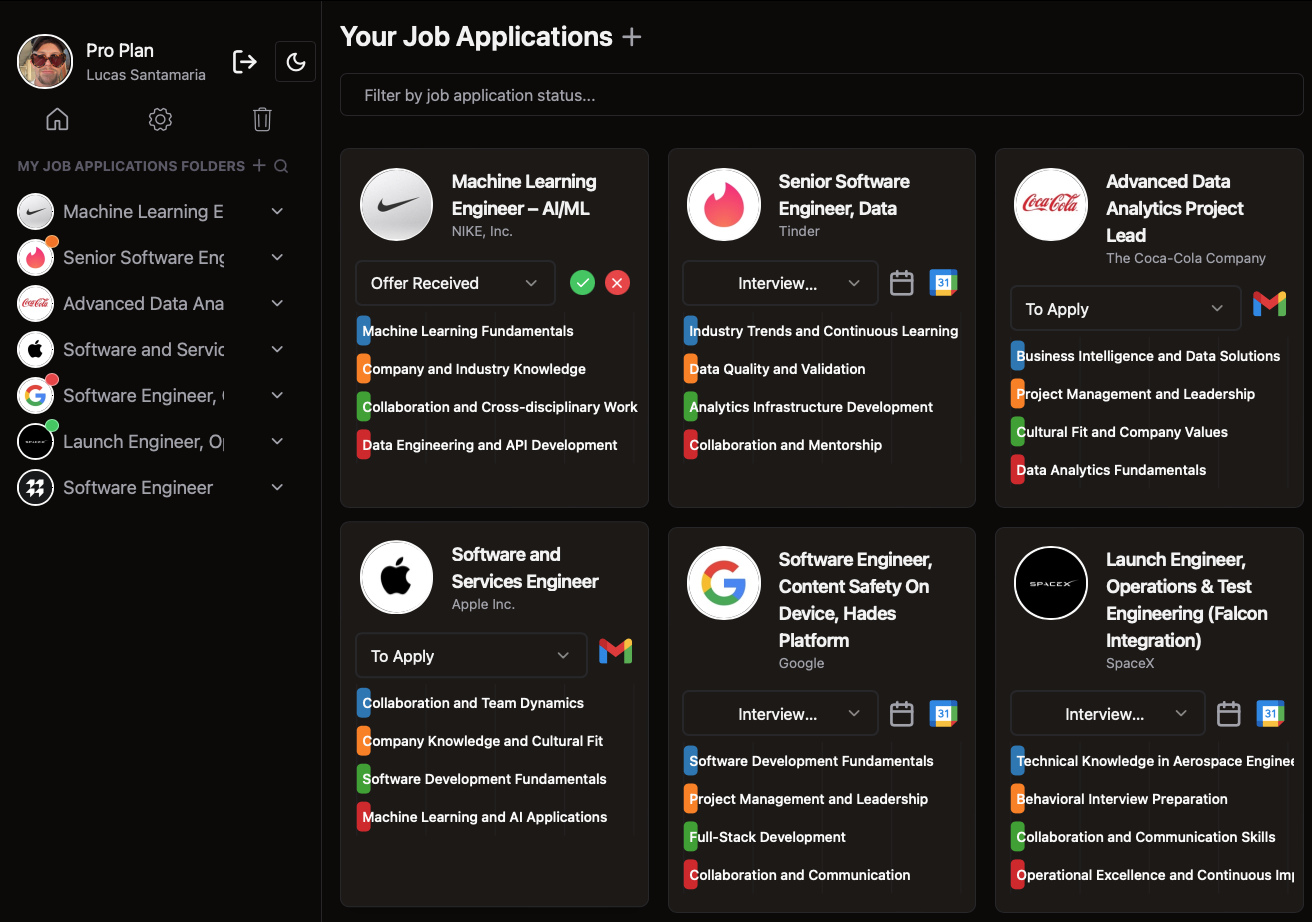Open calendar outline icon on SpaceX card
The image size is (1312, 922).
click(1229, 714)
